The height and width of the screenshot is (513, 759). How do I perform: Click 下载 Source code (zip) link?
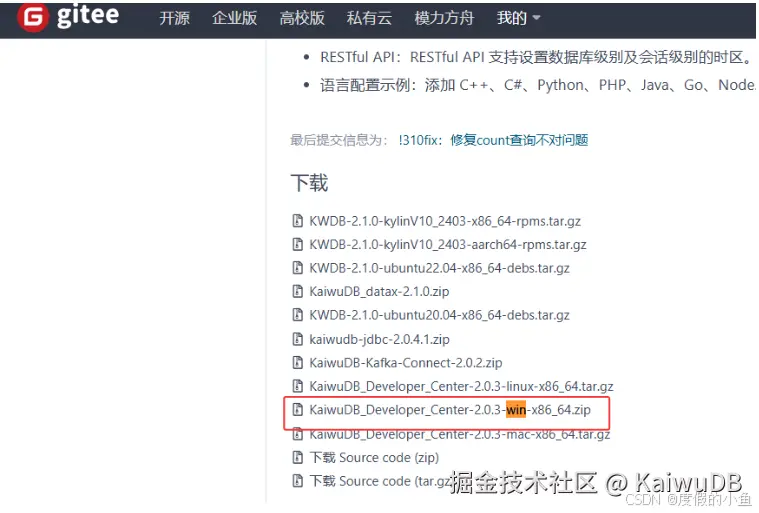374,457
